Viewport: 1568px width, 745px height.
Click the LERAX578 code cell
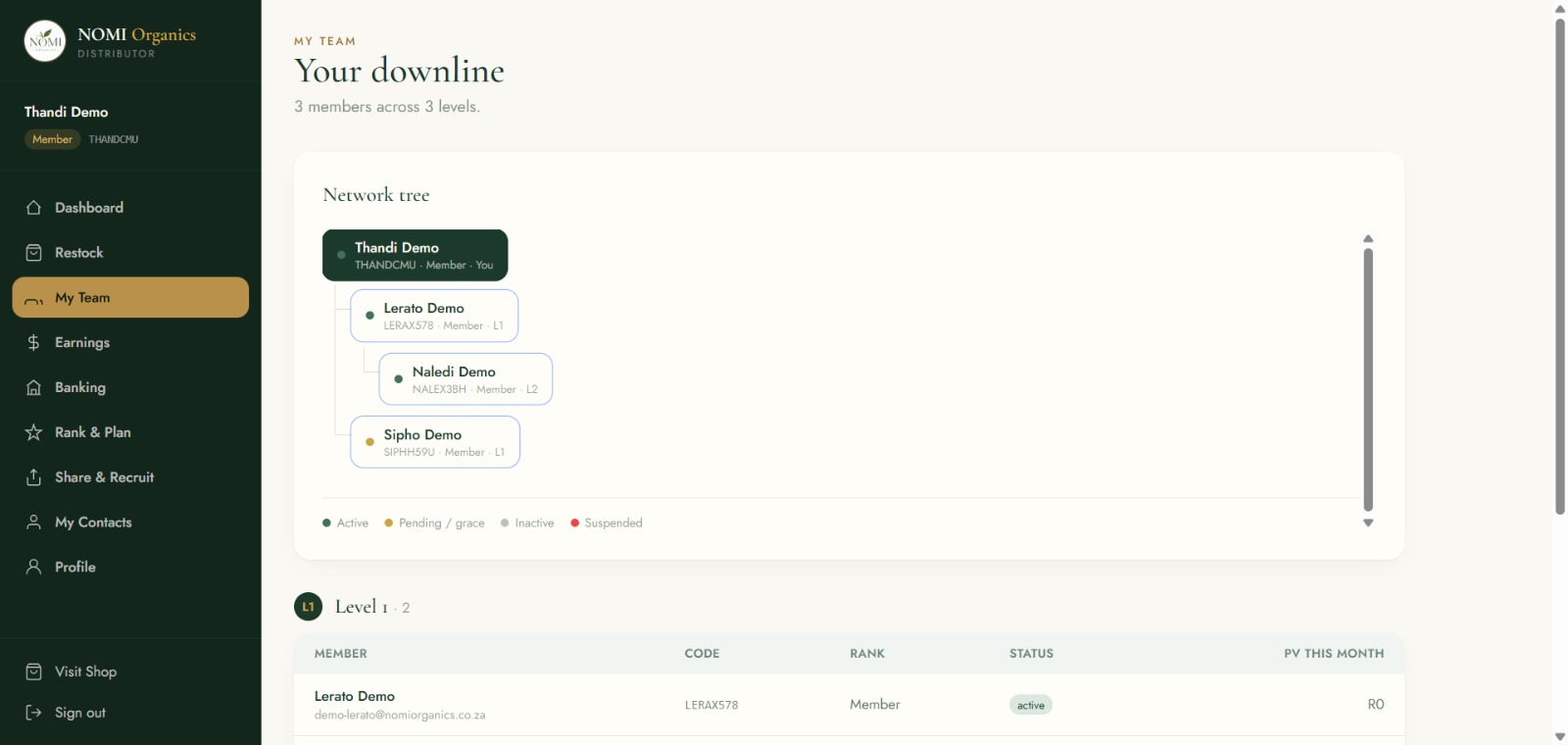coord(711,705)
